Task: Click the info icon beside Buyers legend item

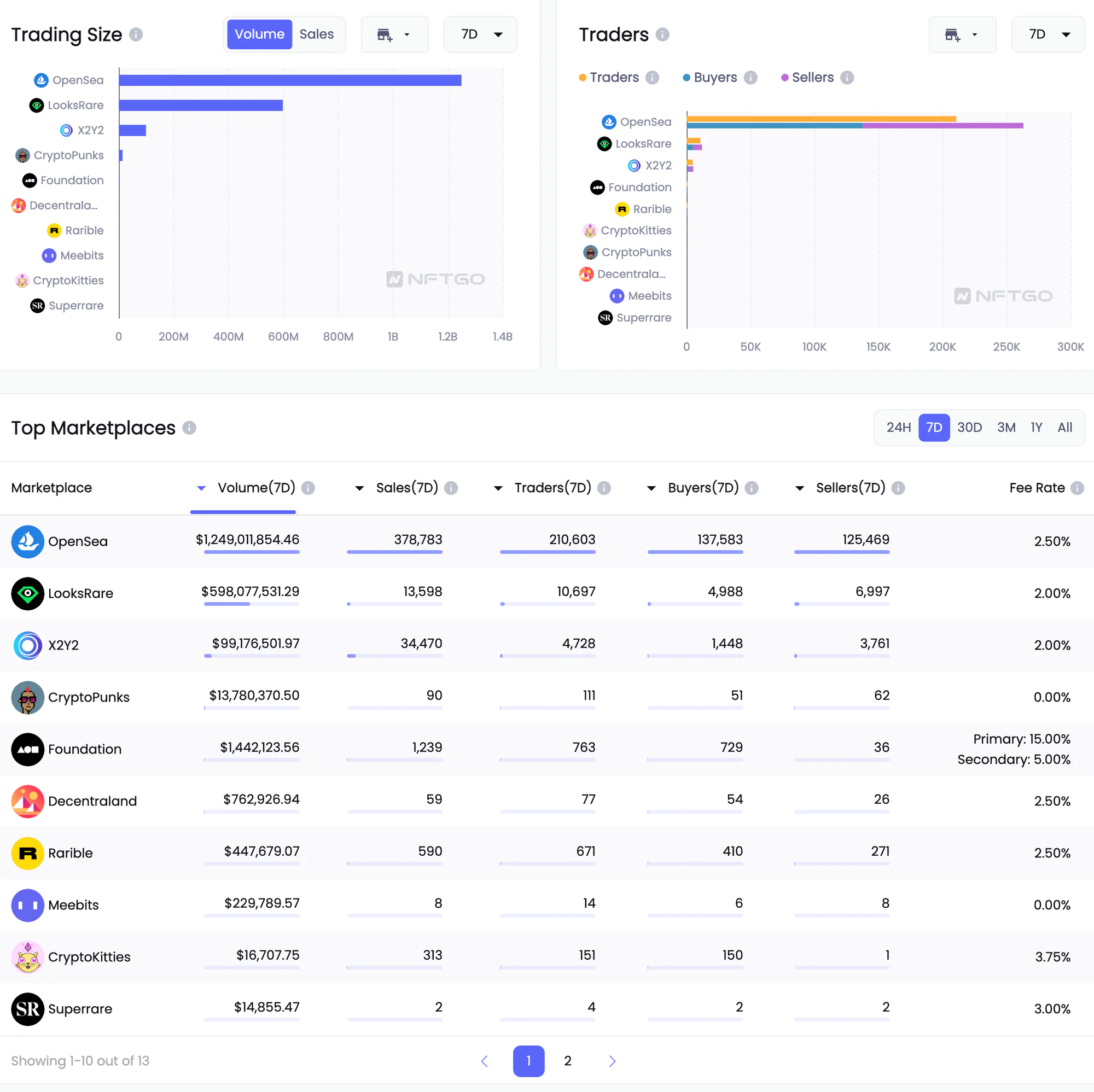Action: (x=751, y=78)
